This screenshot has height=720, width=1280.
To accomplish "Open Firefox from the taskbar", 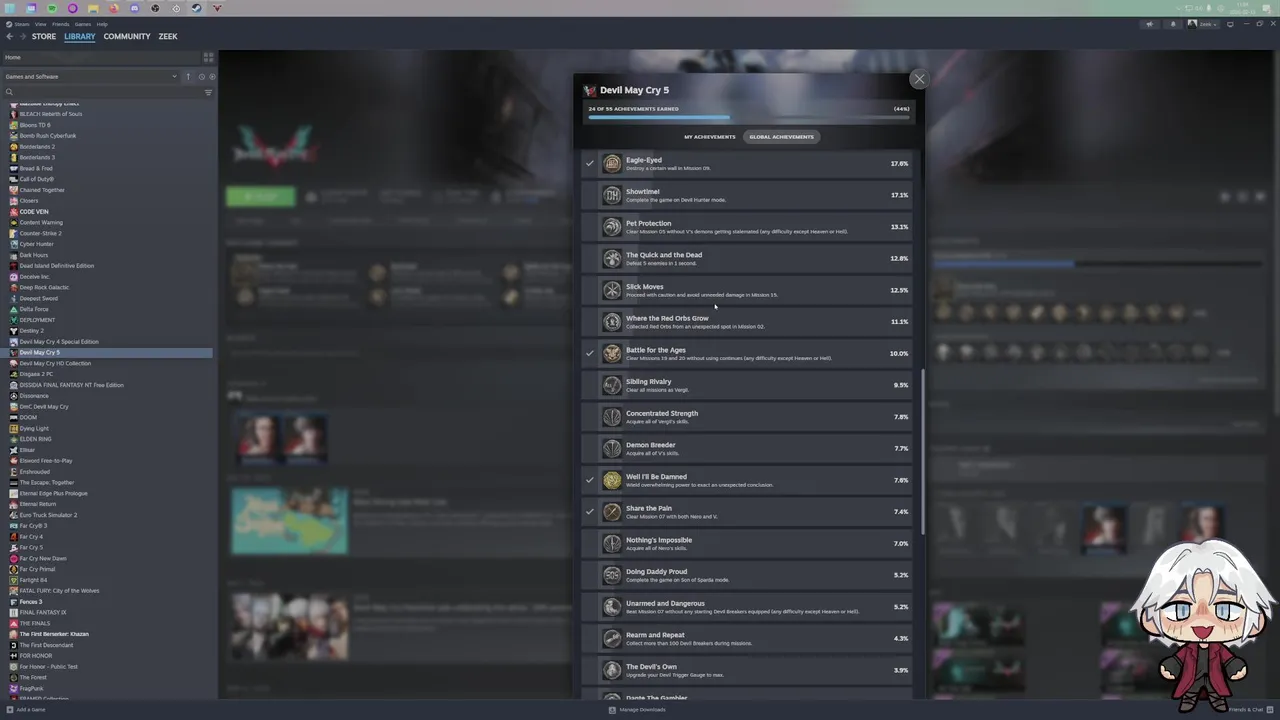I will (113, 8).
